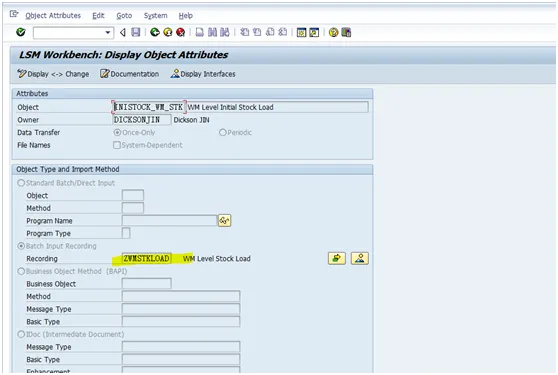Screen dimensions: 558x375
Task: Click the Program Type field
Action: pyautogui.click(x=126, y=233)
